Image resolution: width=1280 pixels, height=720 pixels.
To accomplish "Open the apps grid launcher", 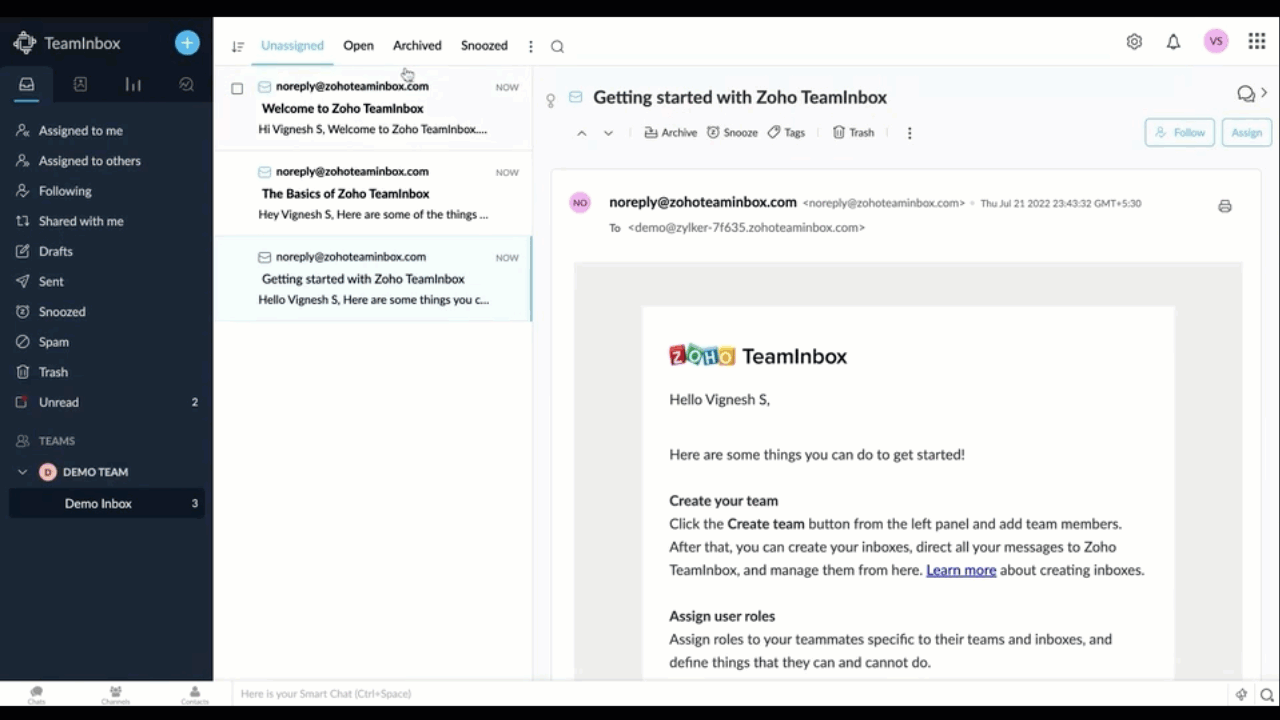I will pyautogui.click(x=1257, y=41).
